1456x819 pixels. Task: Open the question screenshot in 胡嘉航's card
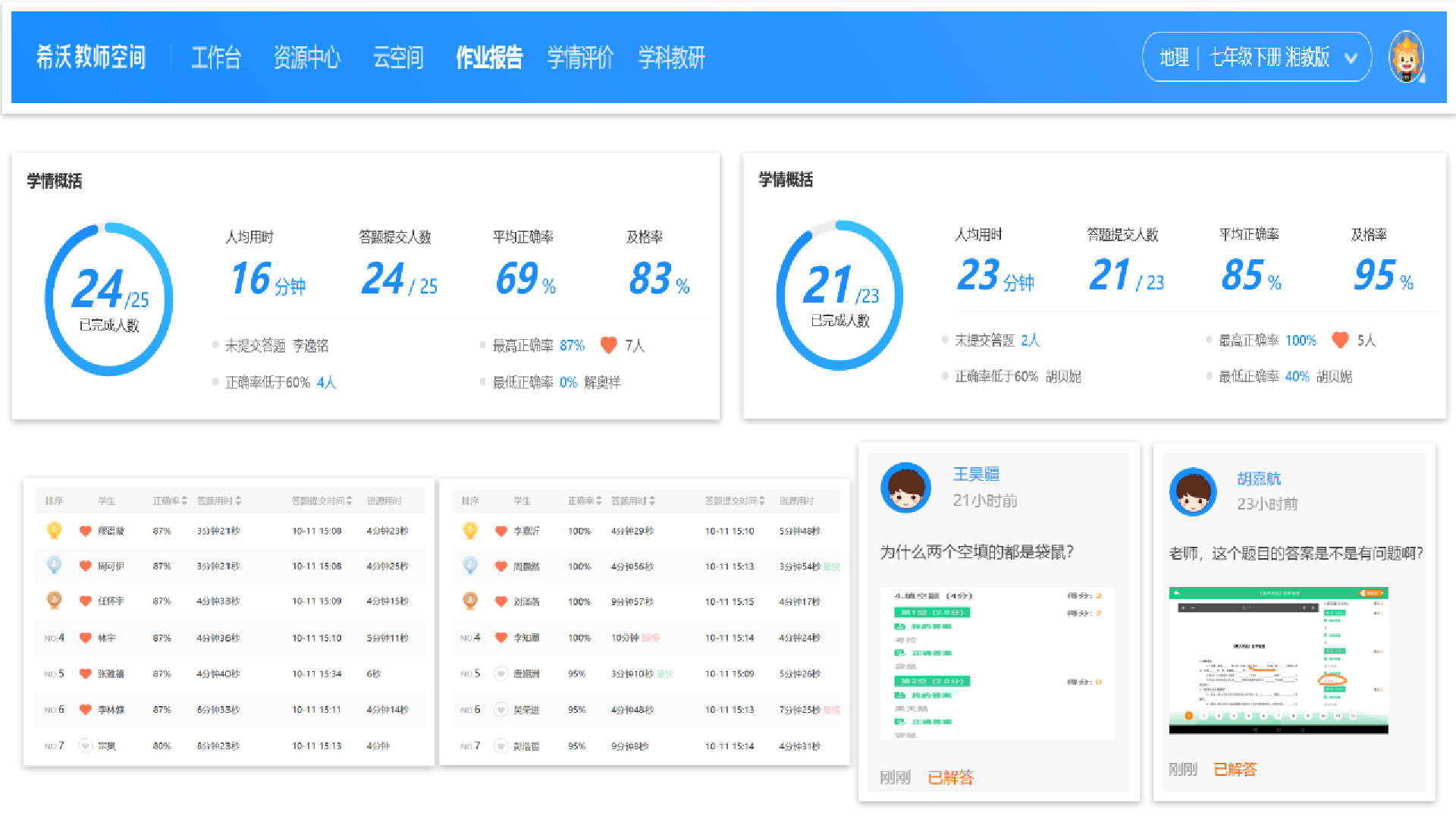[x=1279, y=661]
